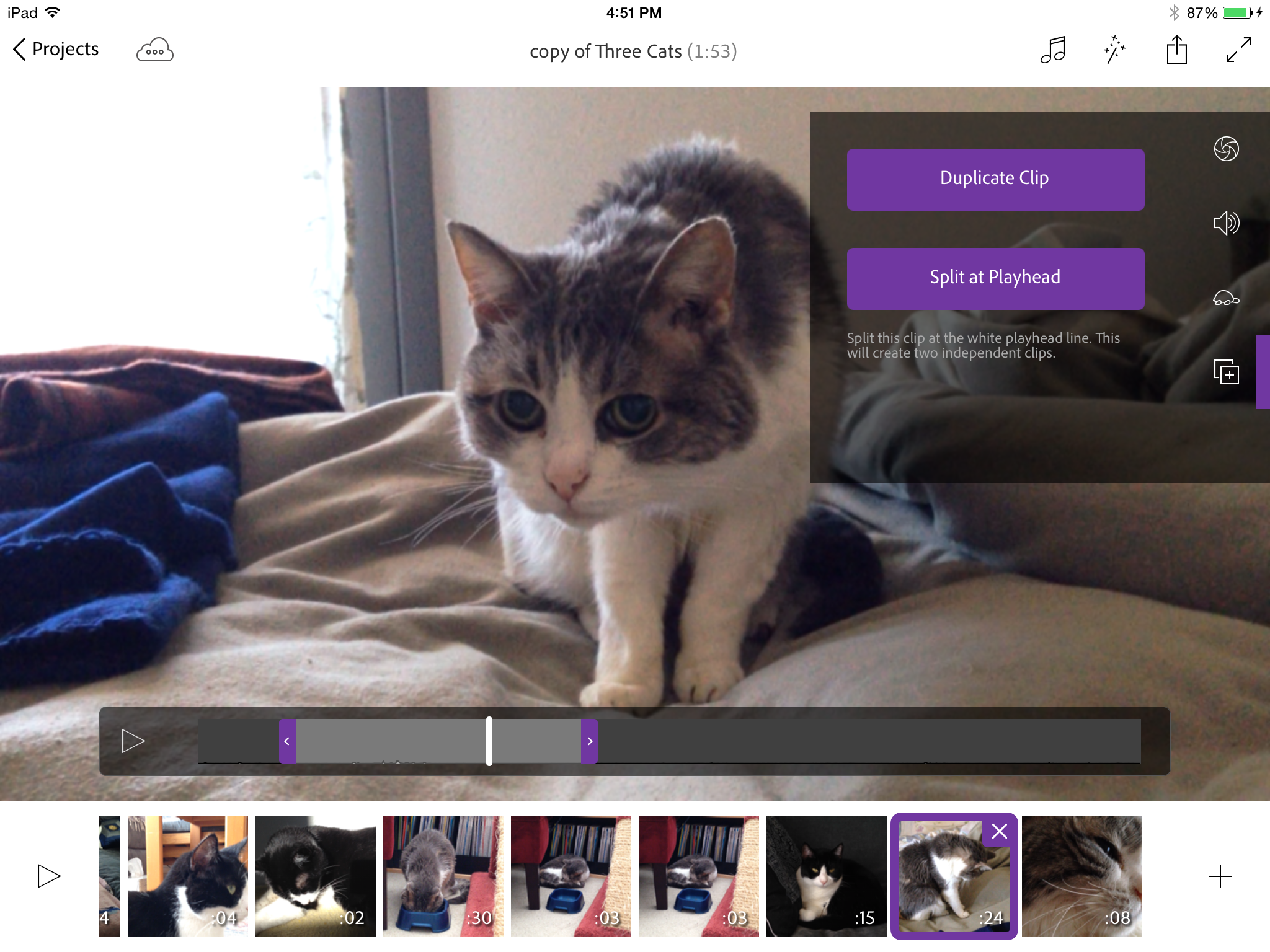
Task: Tap the 4:51 PM clock
Action: 634,12
